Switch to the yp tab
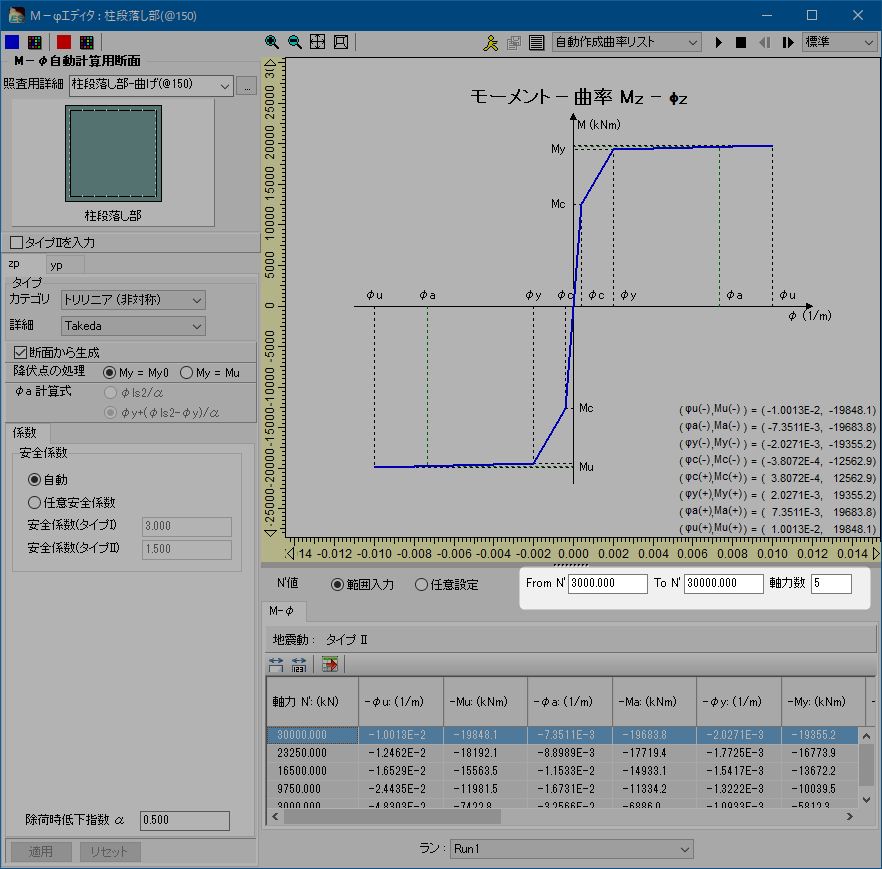Screen dimensions: 882x869 click(57, 265)
